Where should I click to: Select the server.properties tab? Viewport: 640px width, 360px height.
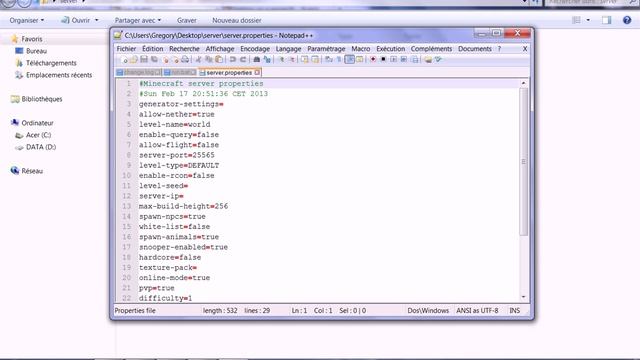[229, 72]
